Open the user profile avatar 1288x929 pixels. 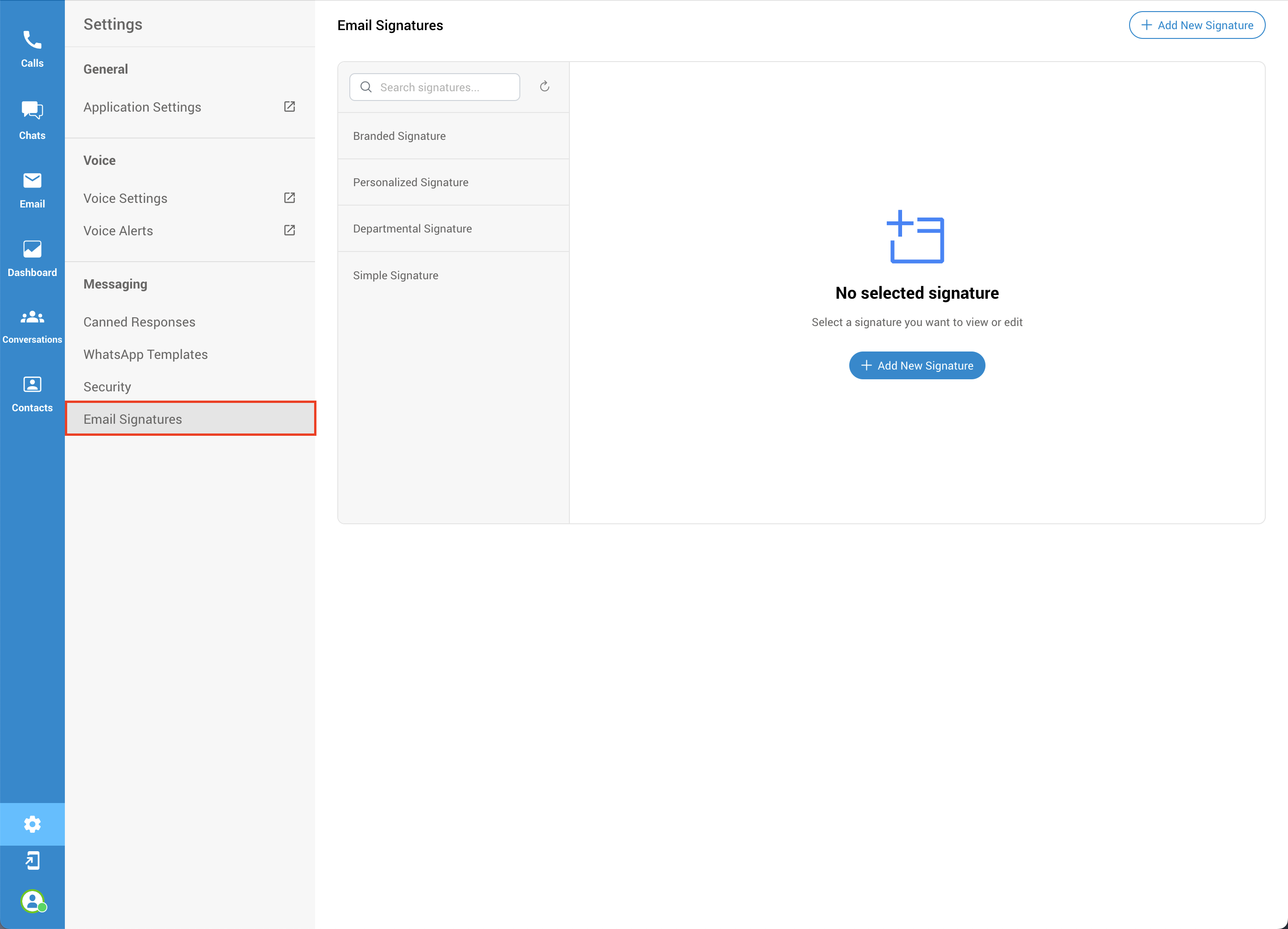[x=33, y=901]
